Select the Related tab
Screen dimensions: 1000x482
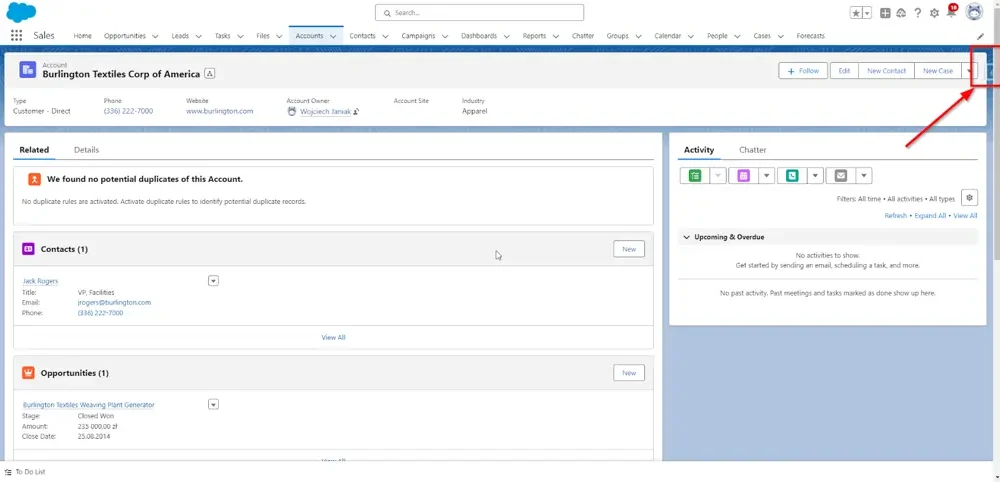[34, 150]
